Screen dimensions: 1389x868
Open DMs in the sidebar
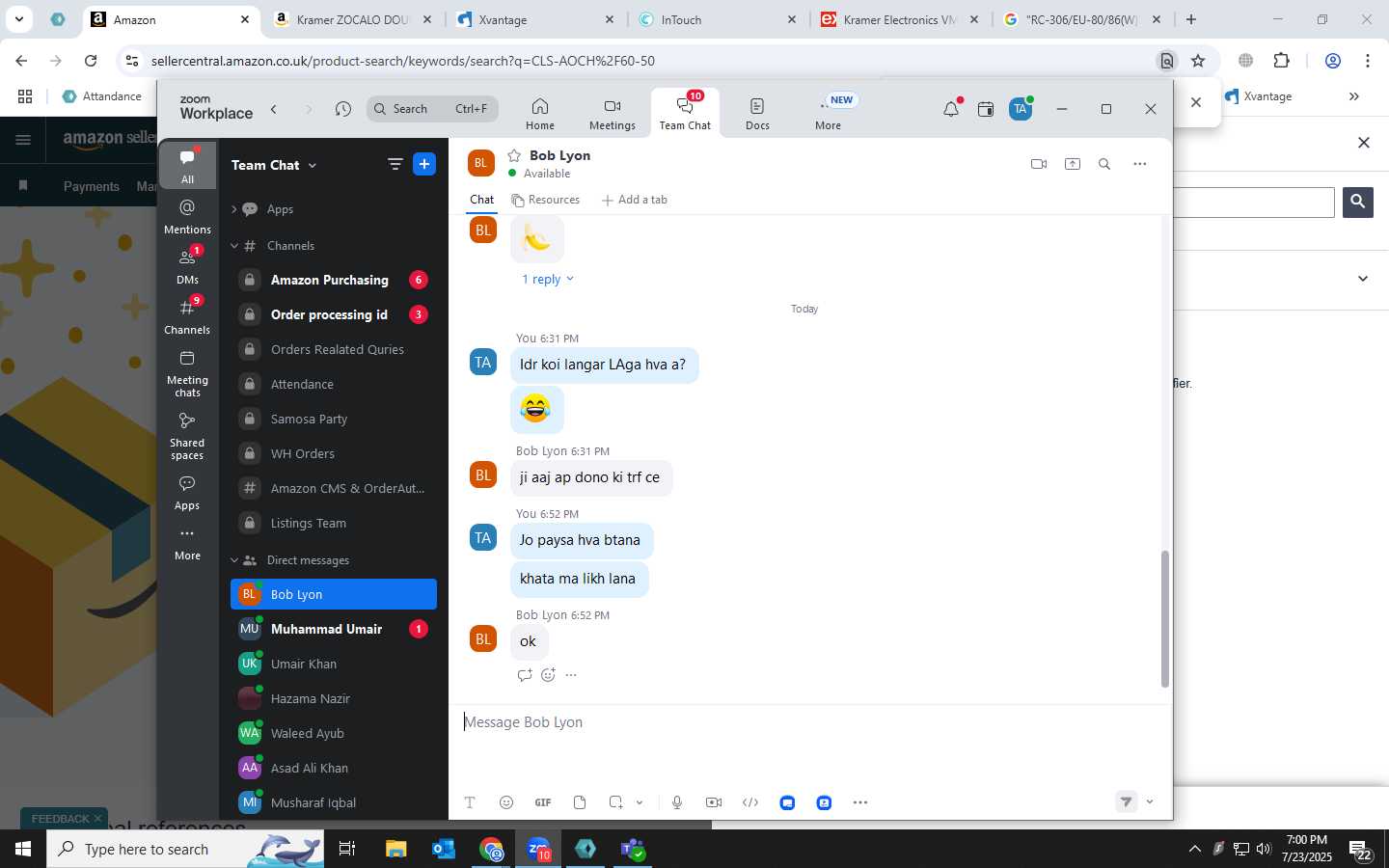click(x=187, y=267)
